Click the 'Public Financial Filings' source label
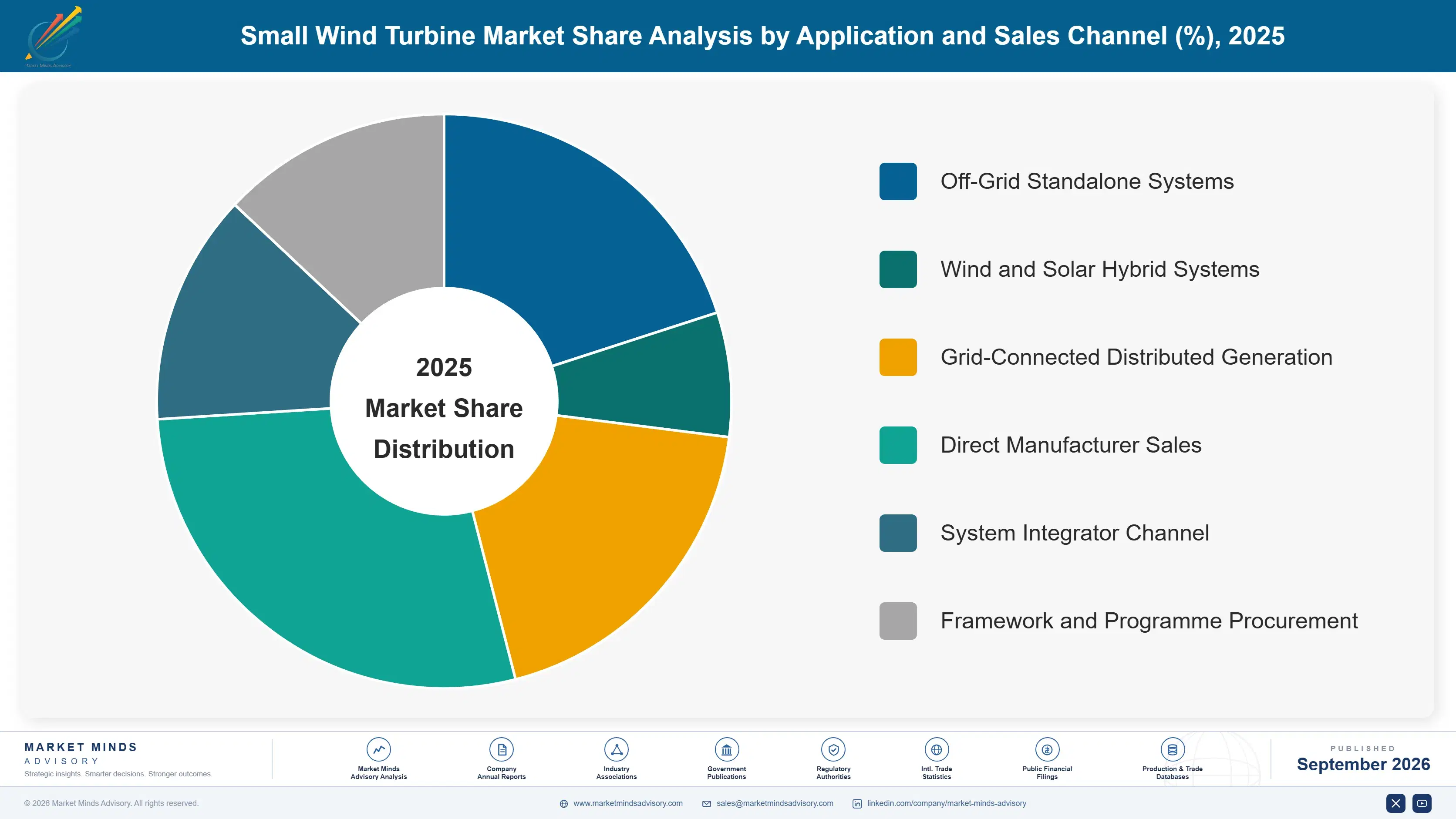1456x819 pixels. click(x=1047, y=773)
